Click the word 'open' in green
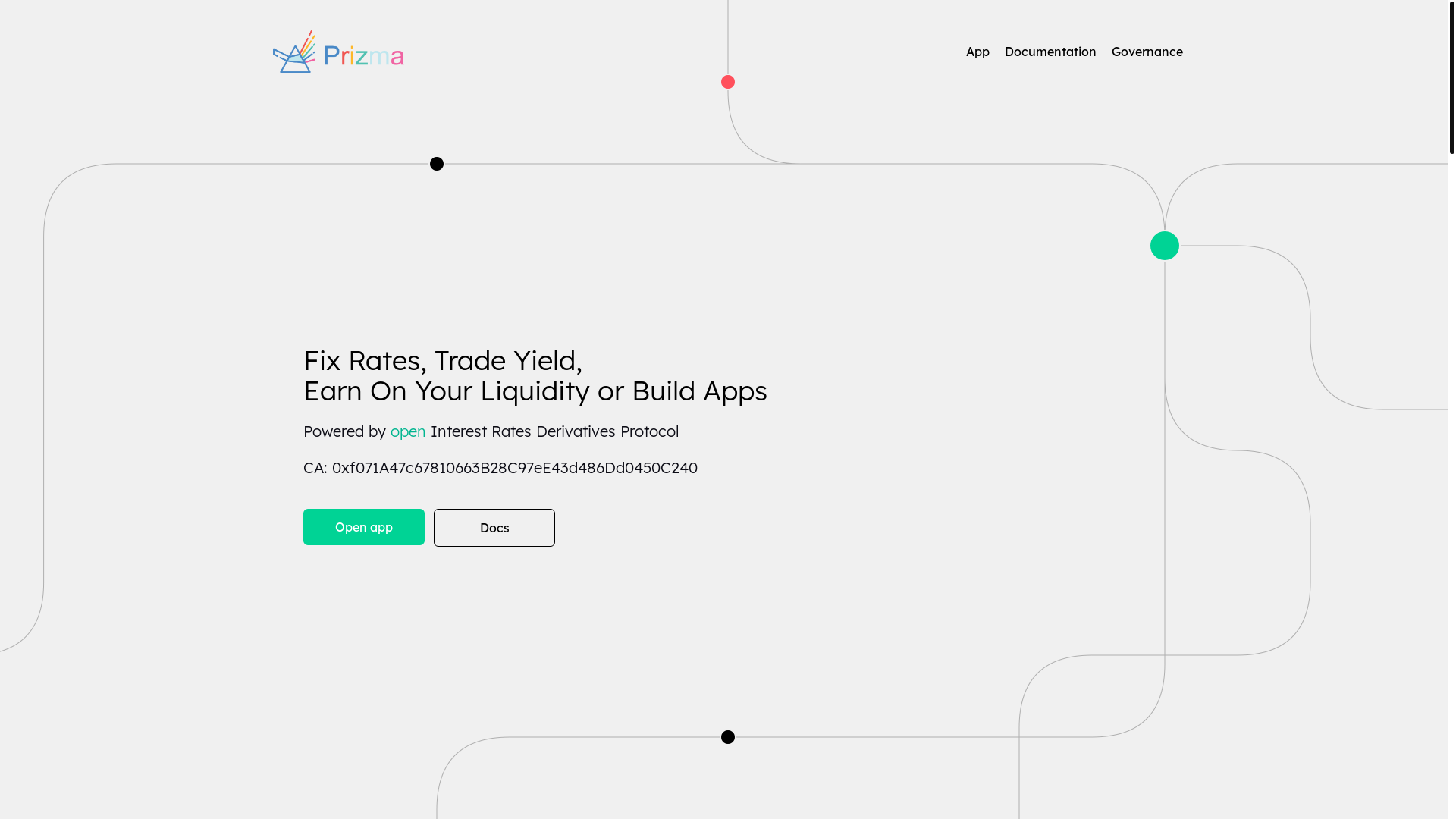This screenshot has width=1456, height=819. 408,431
